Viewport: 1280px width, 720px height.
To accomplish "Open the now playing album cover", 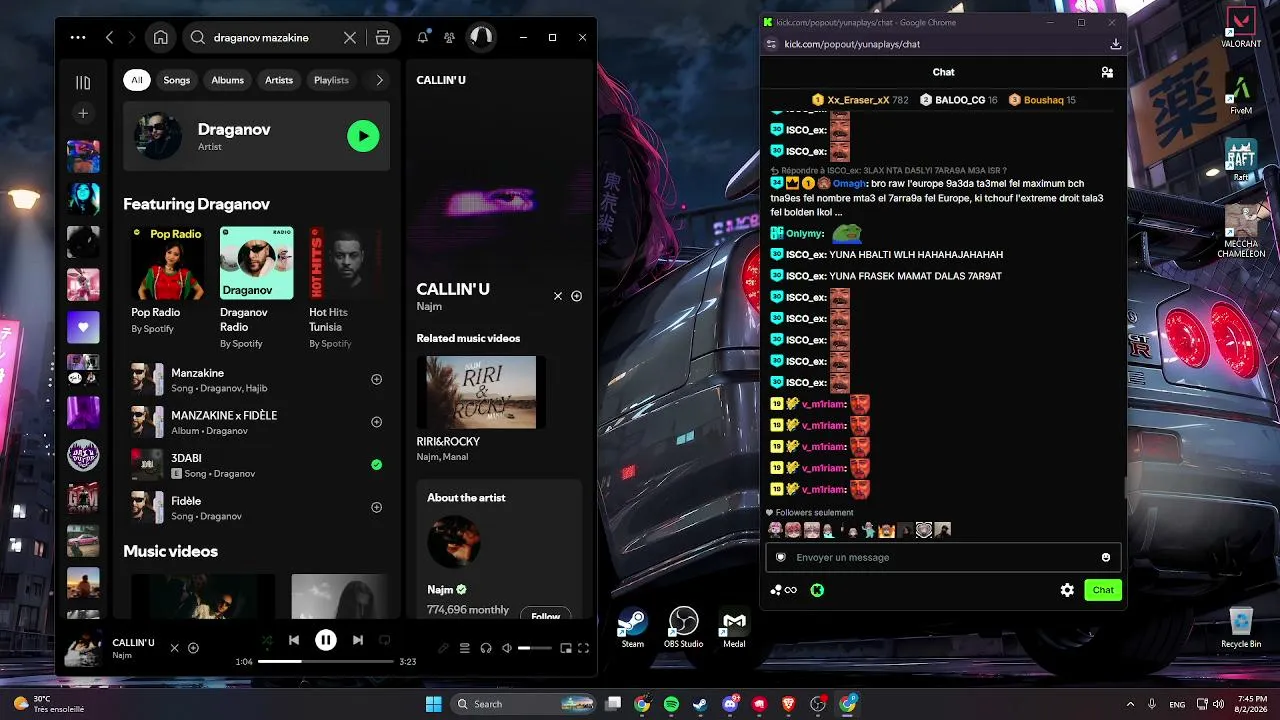I will (x=83, y=648).
